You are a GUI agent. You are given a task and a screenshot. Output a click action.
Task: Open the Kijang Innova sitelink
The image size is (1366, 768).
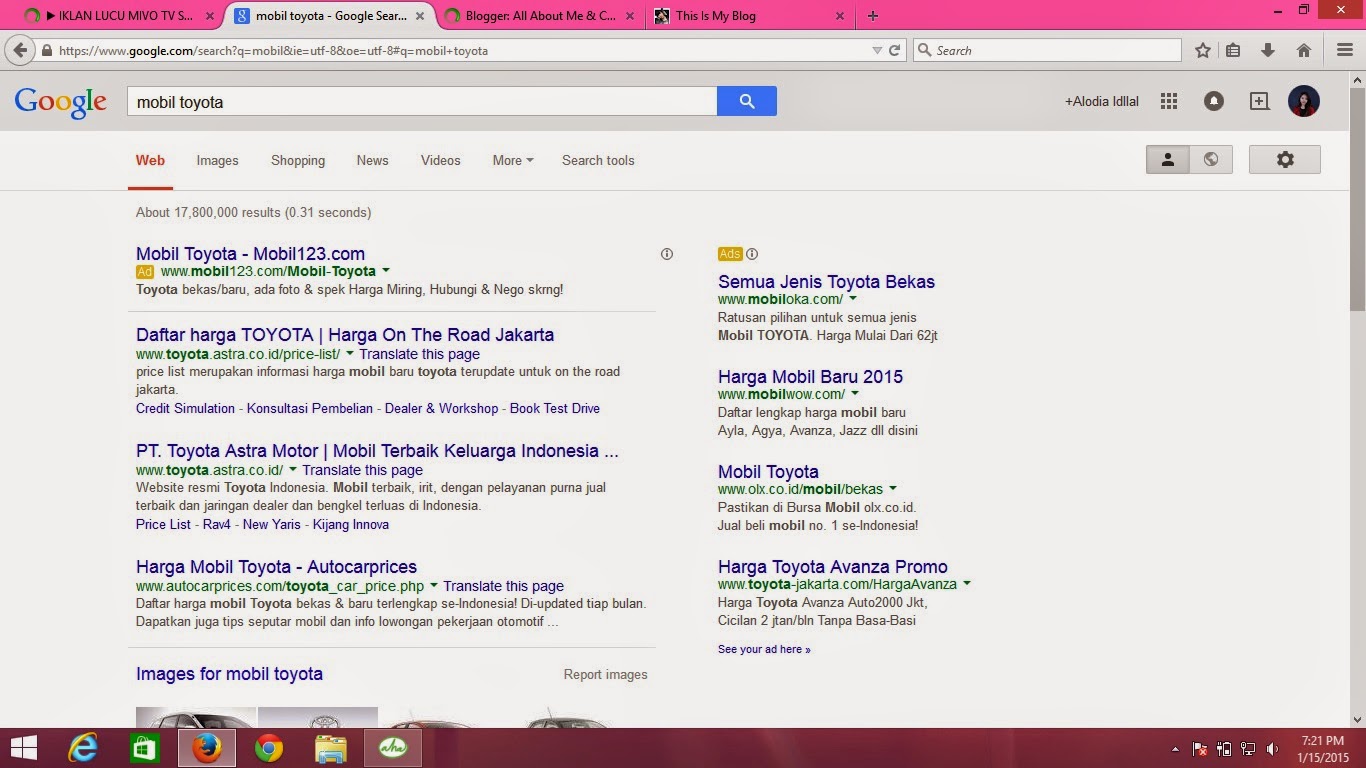[x=351, y=524]
